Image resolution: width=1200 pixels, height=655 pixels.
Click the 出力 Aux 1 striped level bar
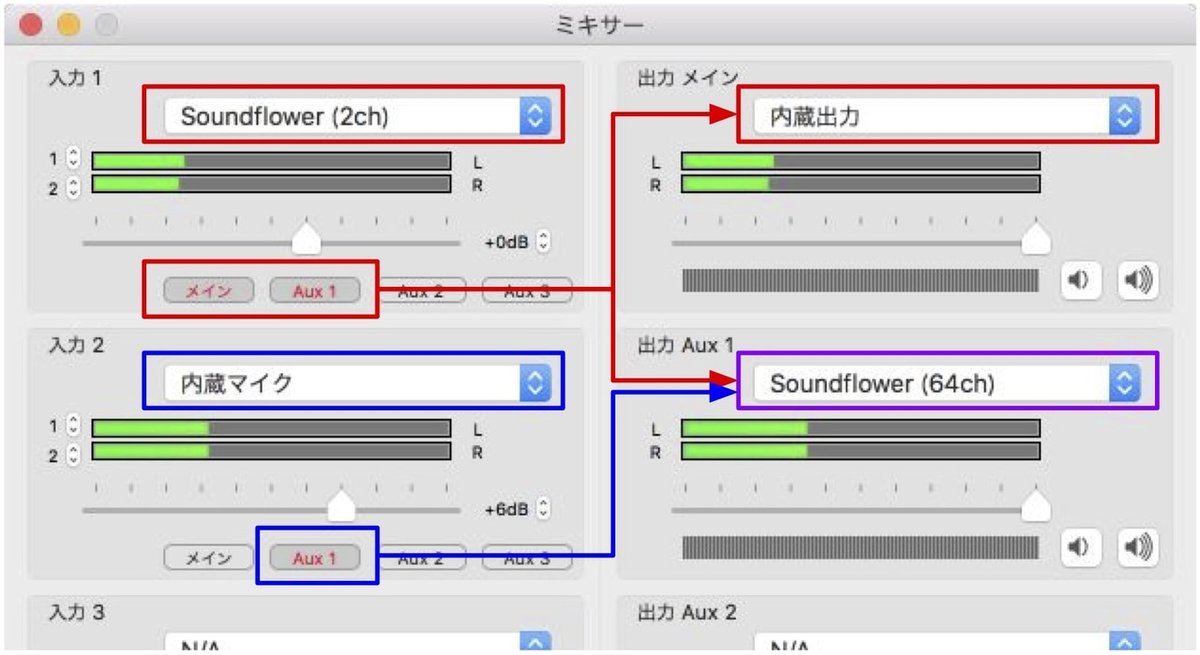(x=861, y=547)
